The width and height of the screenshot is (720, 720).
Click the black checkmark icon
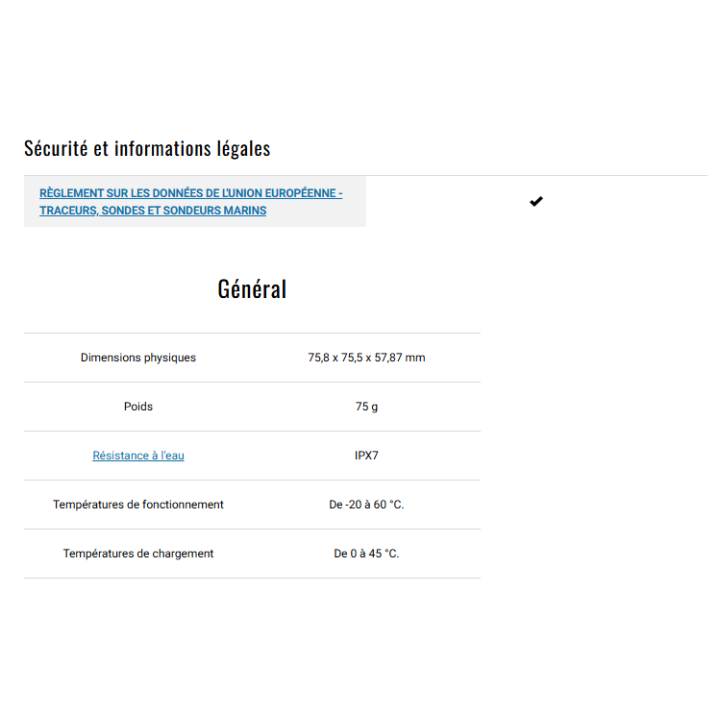[x=536, y=202]
